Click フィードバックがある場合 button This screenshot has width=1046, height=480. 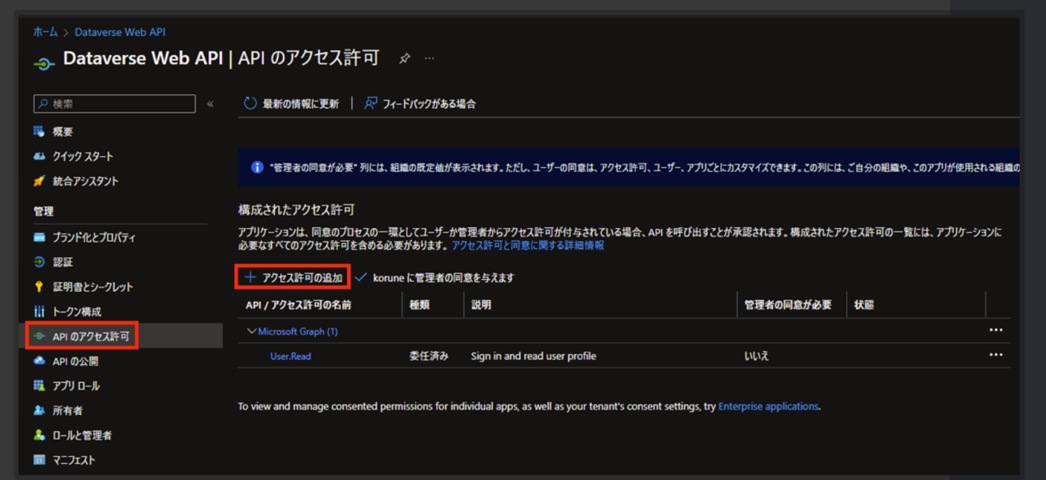coord(420,103)
